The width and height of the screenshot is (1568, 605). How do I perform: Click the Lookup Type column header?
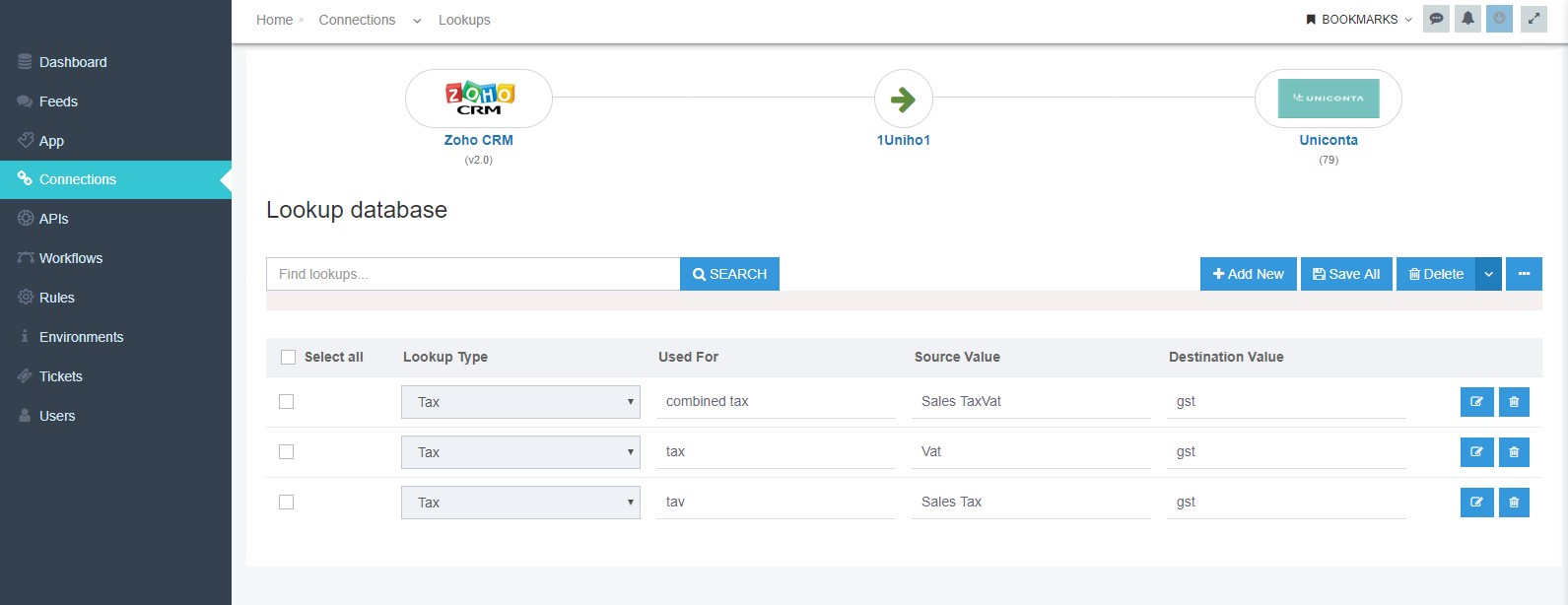[x=445, y=357]
